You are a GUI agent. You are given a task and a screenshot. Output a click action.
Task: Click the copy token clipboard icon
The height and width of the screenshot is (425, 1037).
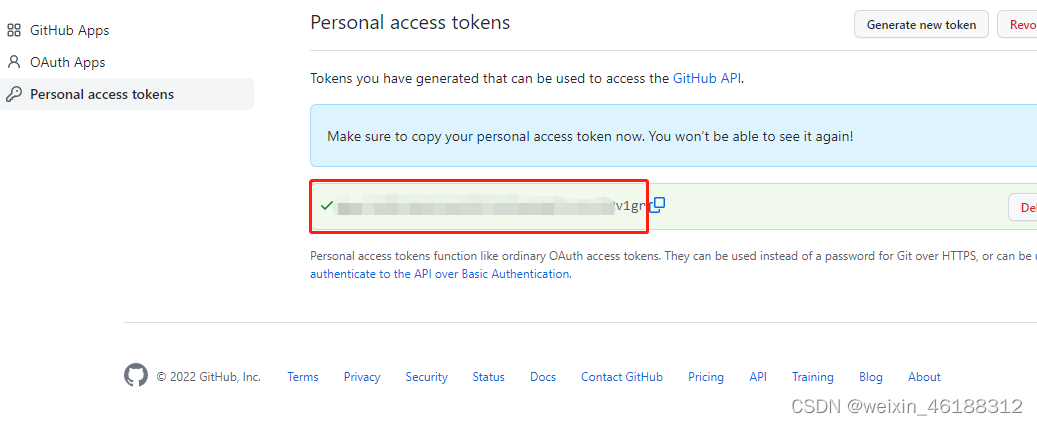pos(658,205)
